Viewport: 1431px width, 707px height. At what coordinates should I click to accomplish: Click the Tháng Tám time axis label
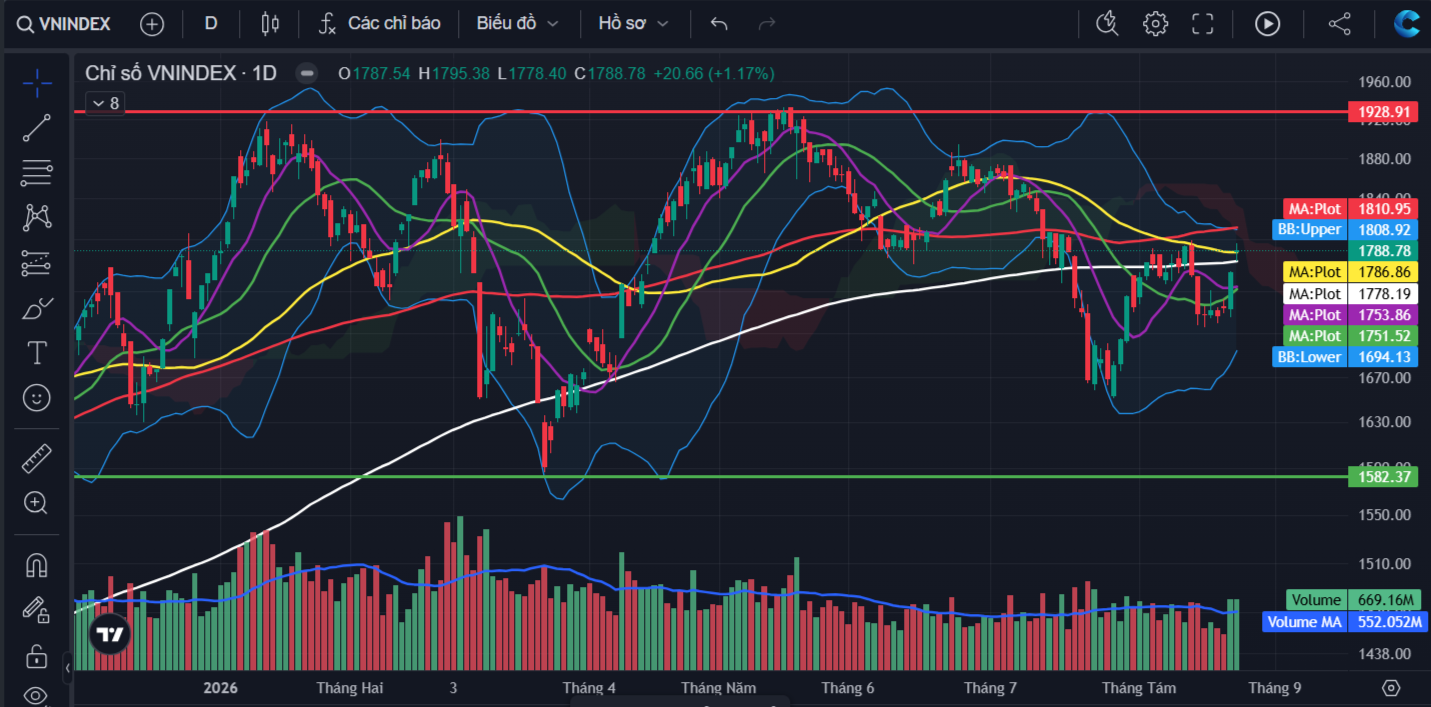[1140, 688]
